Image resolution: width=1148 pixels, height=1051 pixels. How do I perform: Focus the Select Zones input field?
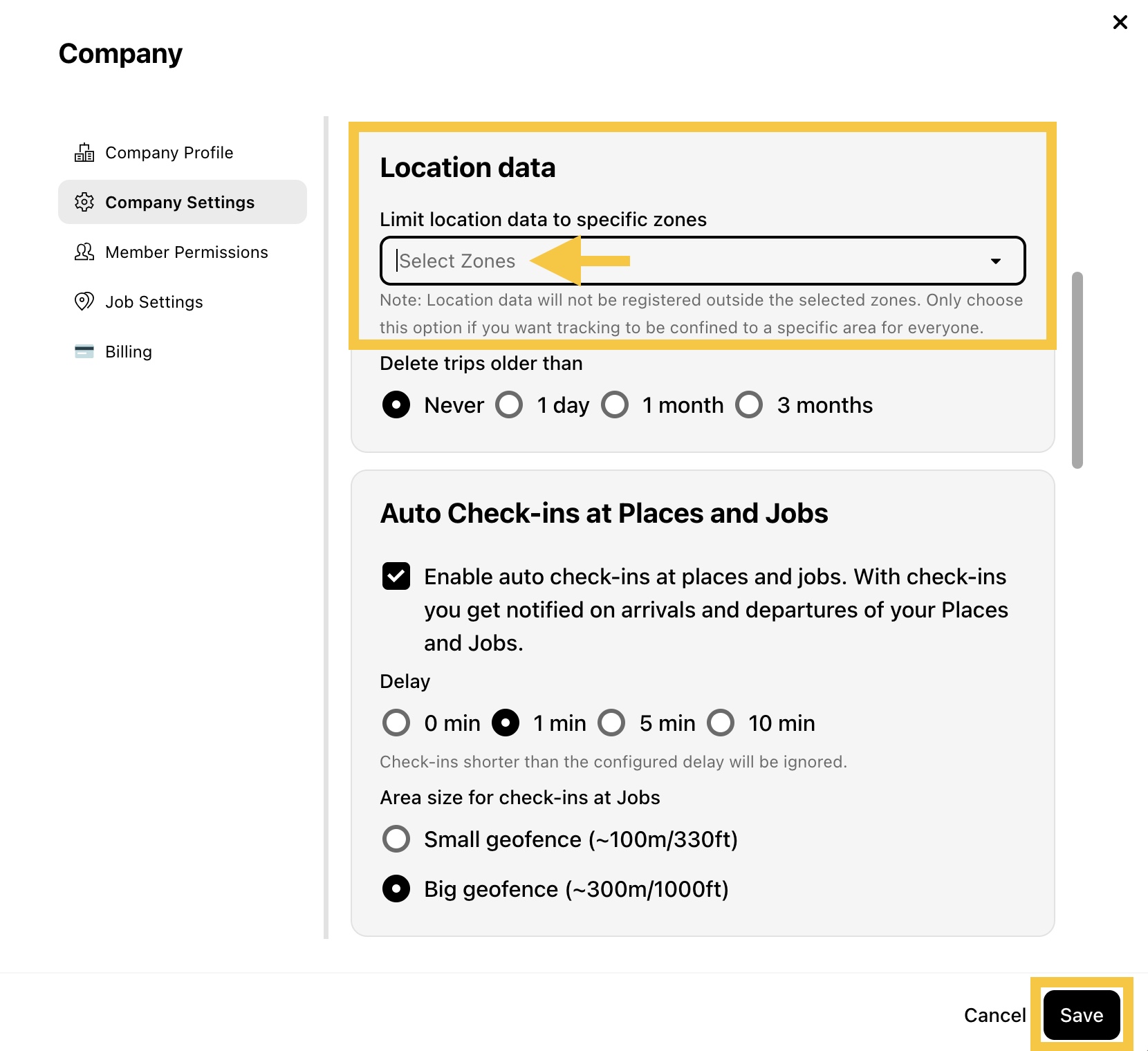[703, 261]
